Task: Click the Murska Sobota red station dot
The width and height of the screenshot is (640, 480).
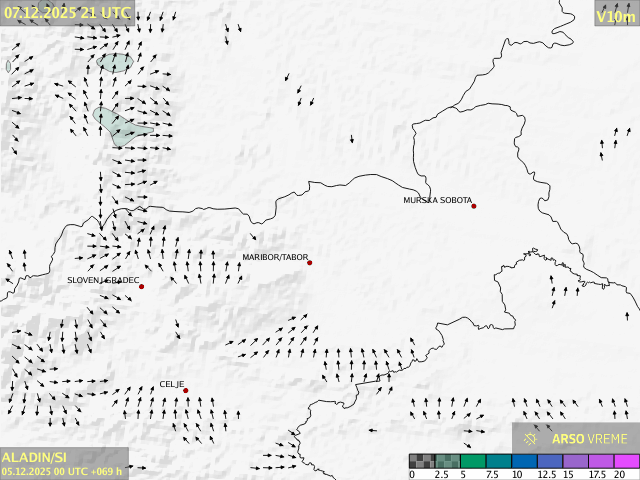Action: 474,206
